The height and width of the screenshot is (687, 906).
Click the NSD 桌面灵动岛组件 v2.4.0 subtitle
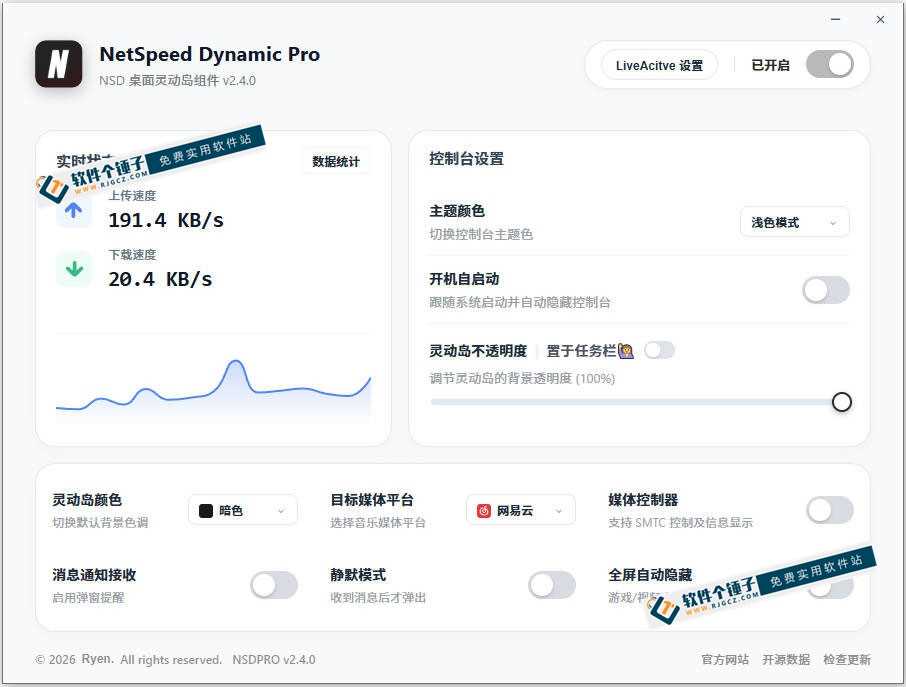click(x=177, y=80)
